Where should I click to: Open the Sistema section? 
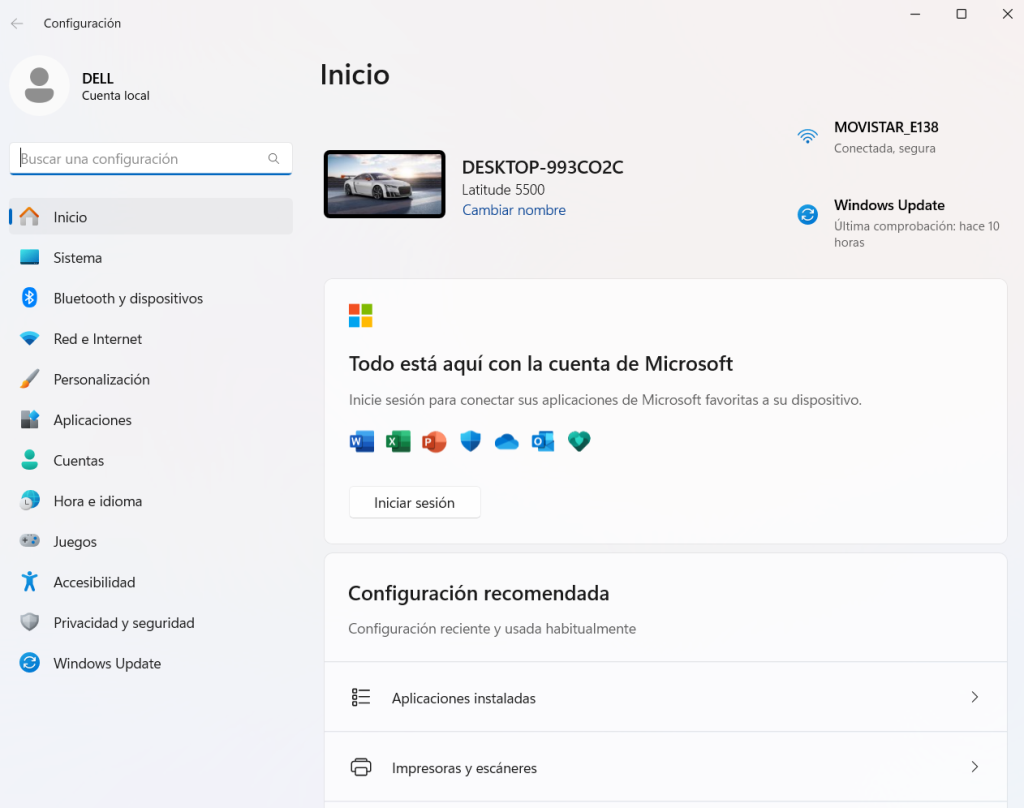click(151, 257)
